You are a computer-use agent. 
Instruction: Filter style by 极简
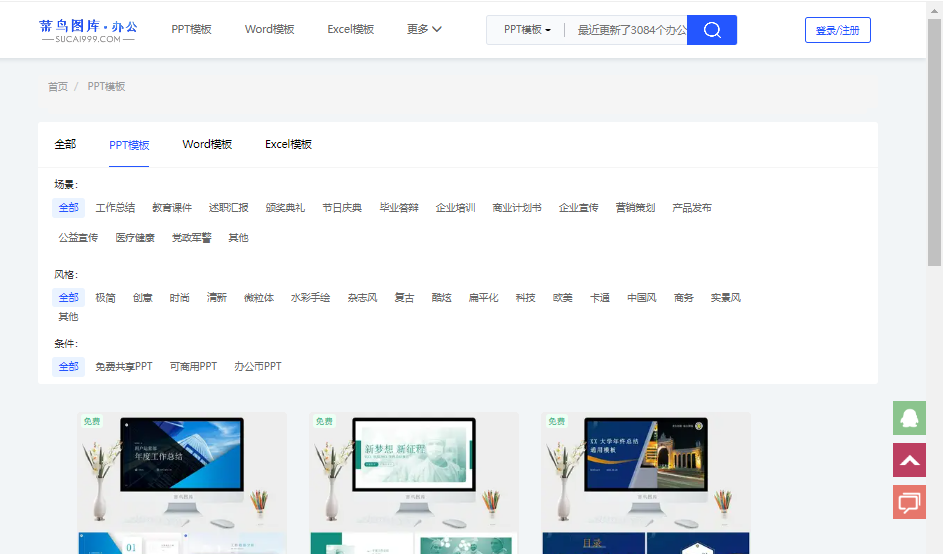105,298
